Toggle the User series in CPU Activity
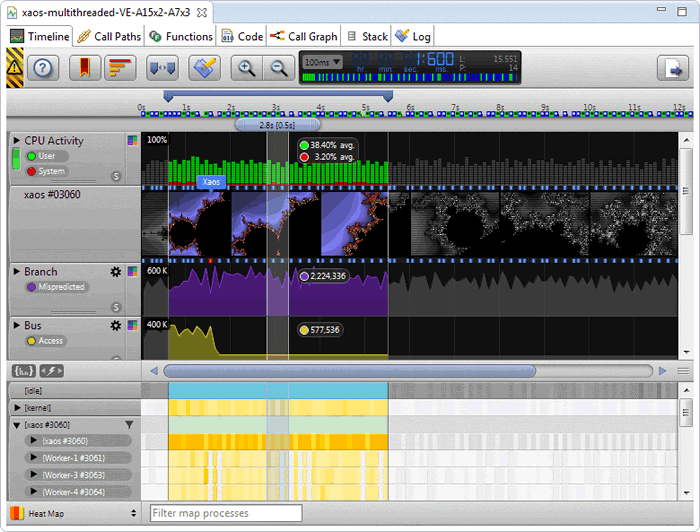This screenshot has width=700, height=532. pos(46,156)
